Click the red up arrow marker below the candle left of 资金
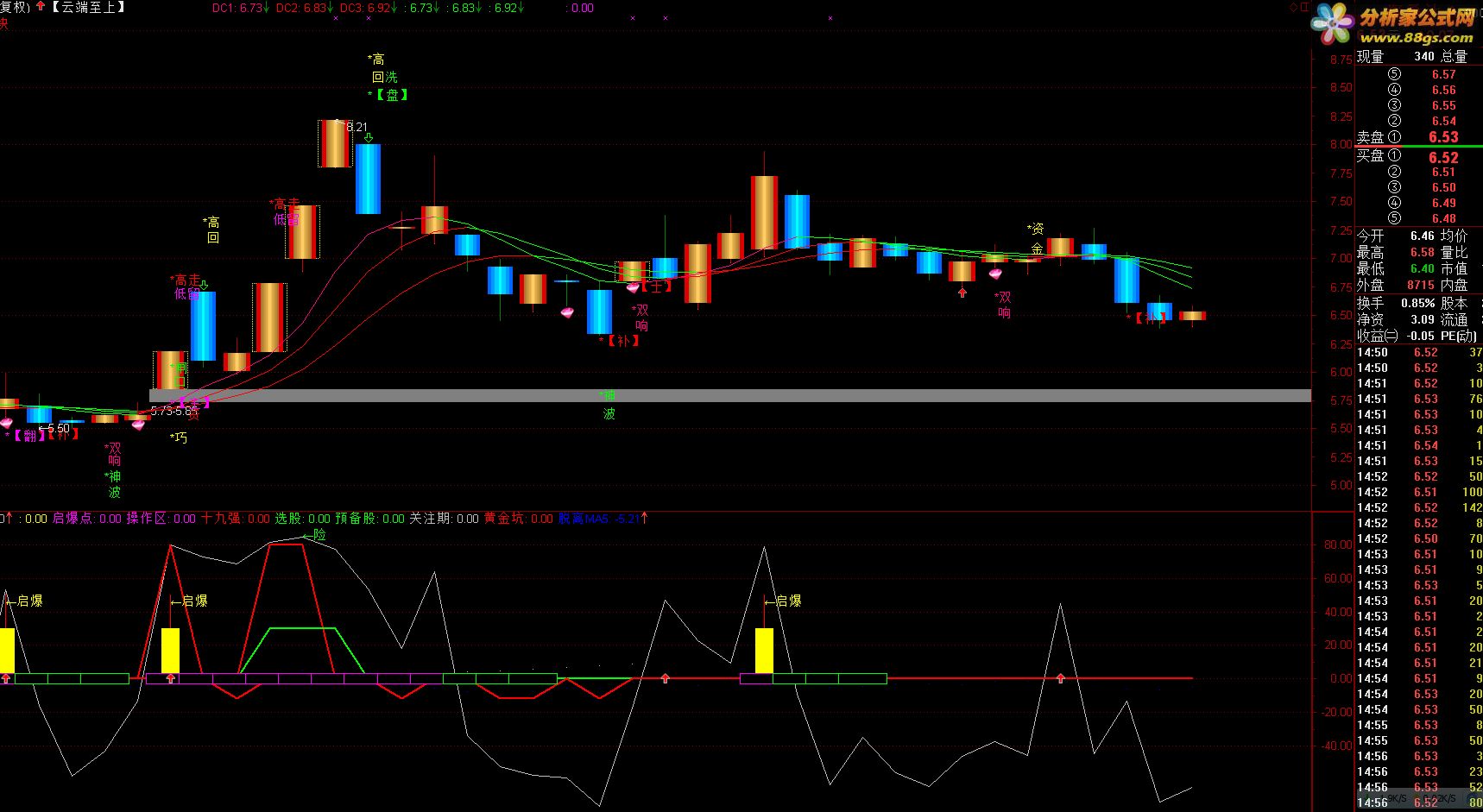This screenshot has height=812, width=1483. coord(962,293)
